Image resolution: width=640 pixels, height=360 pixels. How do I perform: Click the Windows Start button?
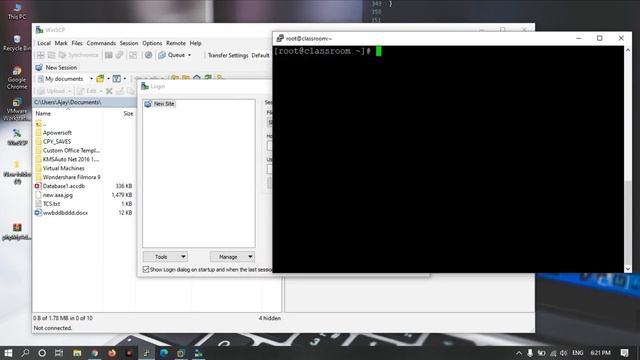(x=8, y=353)
